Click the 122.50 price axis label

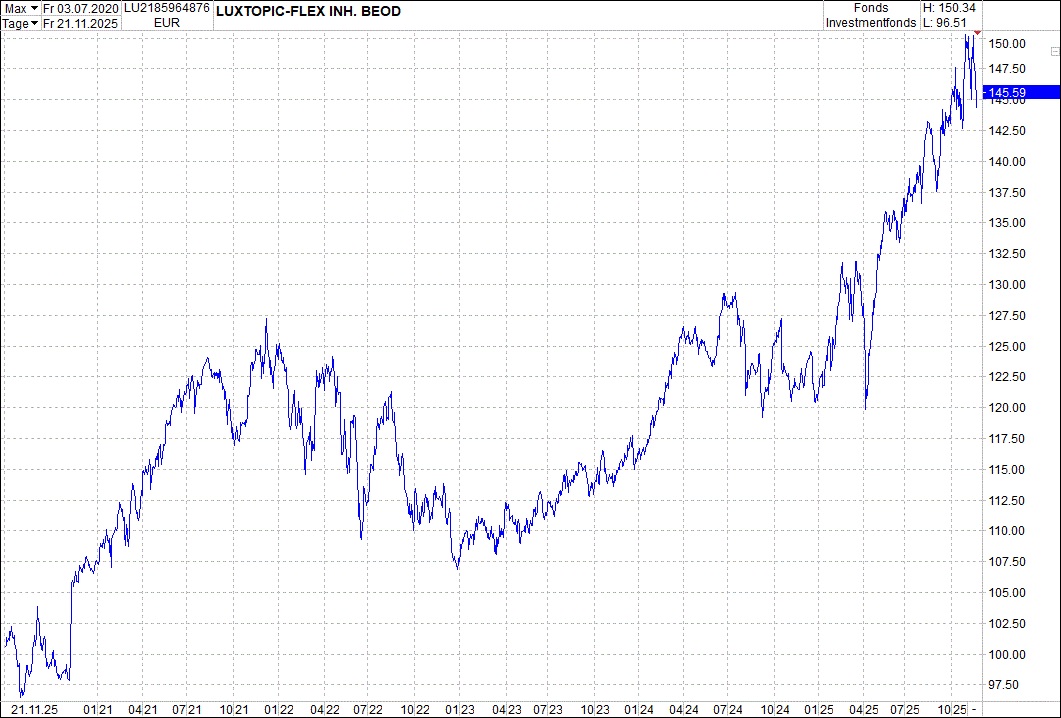[1007, 377]
